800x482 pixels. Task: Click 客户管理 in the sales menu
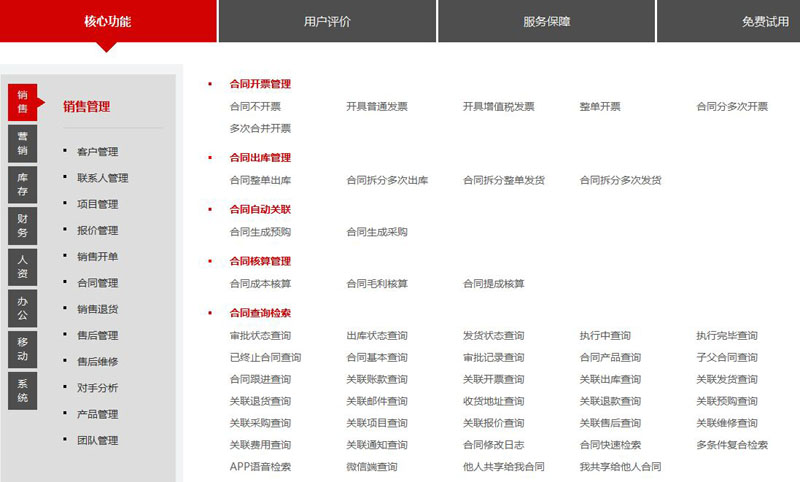point(97,152)
